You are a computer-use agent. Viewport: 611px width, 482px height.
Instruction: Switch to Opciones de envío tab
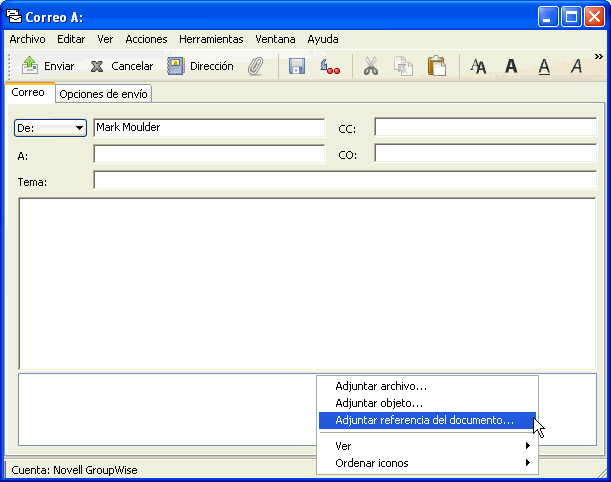click(x=103, y=94)
